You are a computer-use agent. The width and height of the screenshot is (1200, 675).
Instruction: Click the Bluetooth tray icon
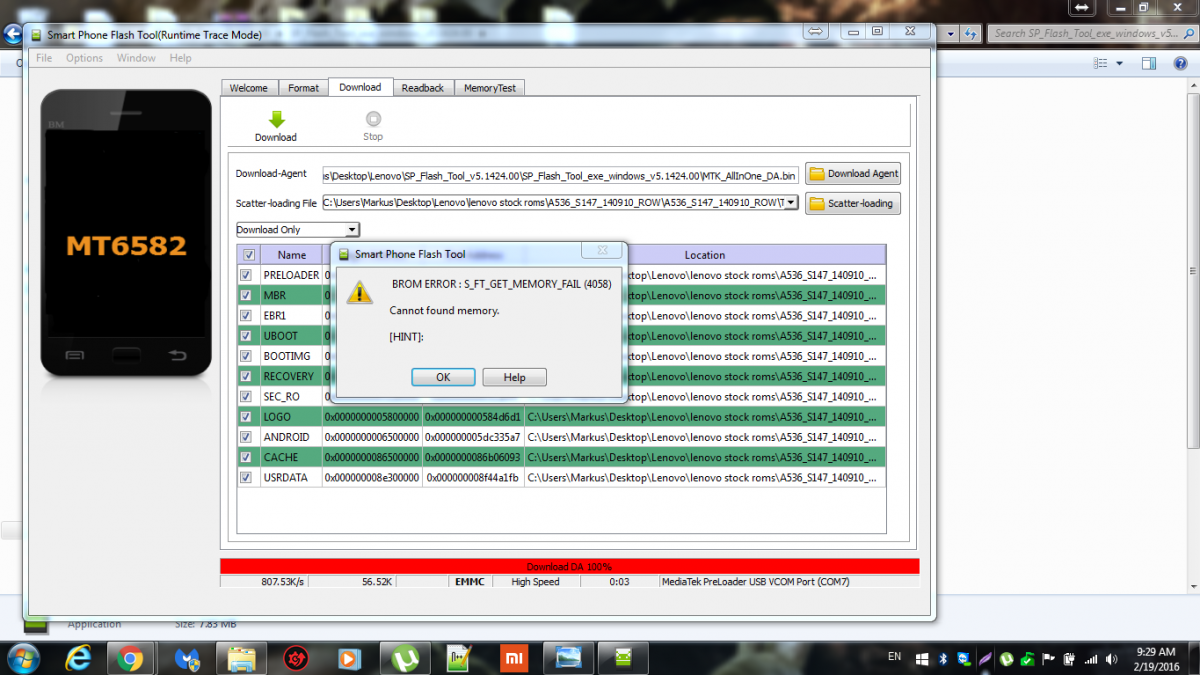click(x=942, y=659)
